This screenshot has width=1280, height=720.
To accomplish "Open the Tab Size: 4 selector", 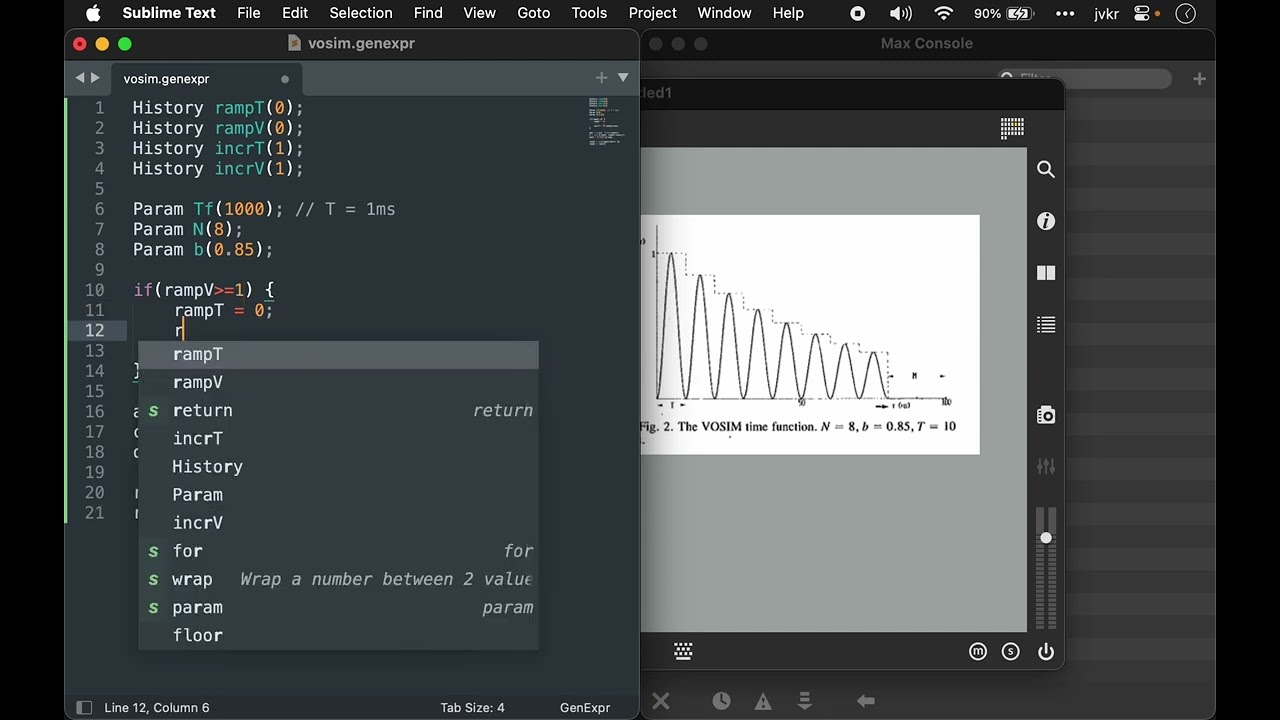I will pyautogui.click(x=472, y=707).
